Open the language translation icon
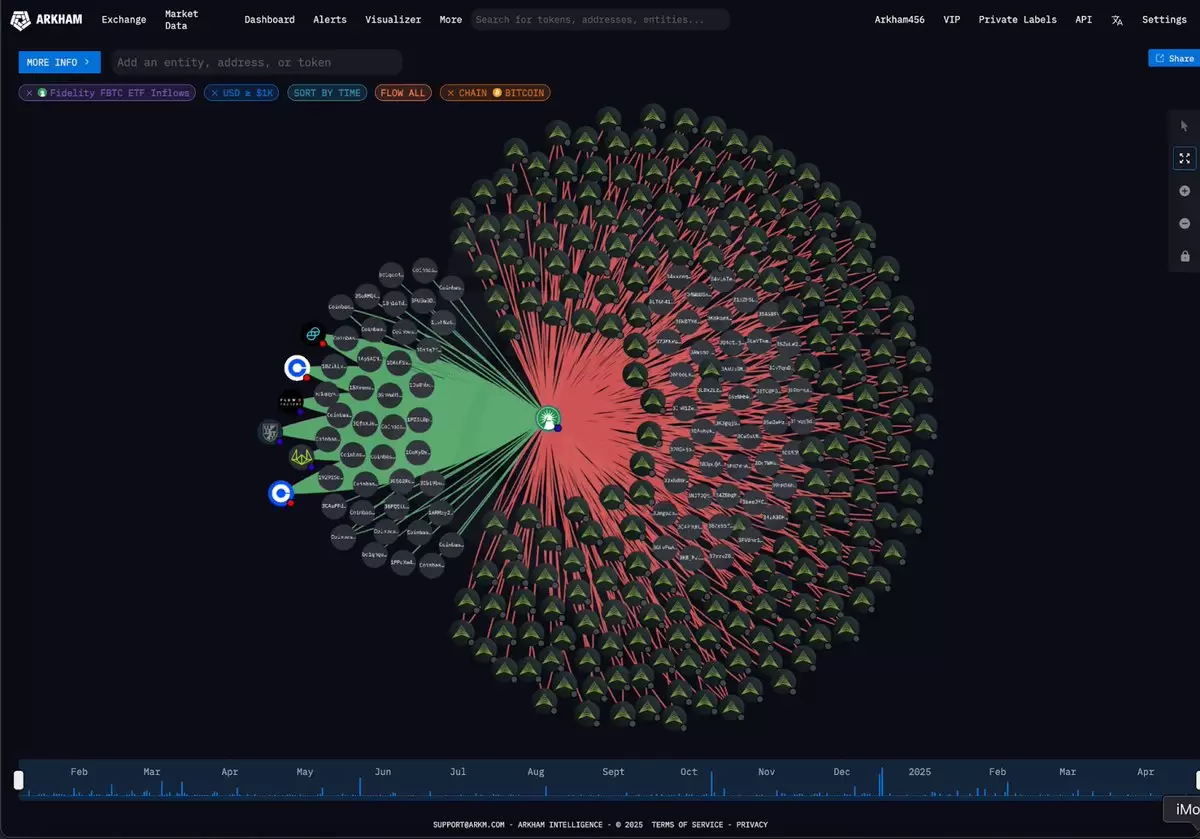1200x839 pixels. pyautogui.click(x=1117, y=20)
